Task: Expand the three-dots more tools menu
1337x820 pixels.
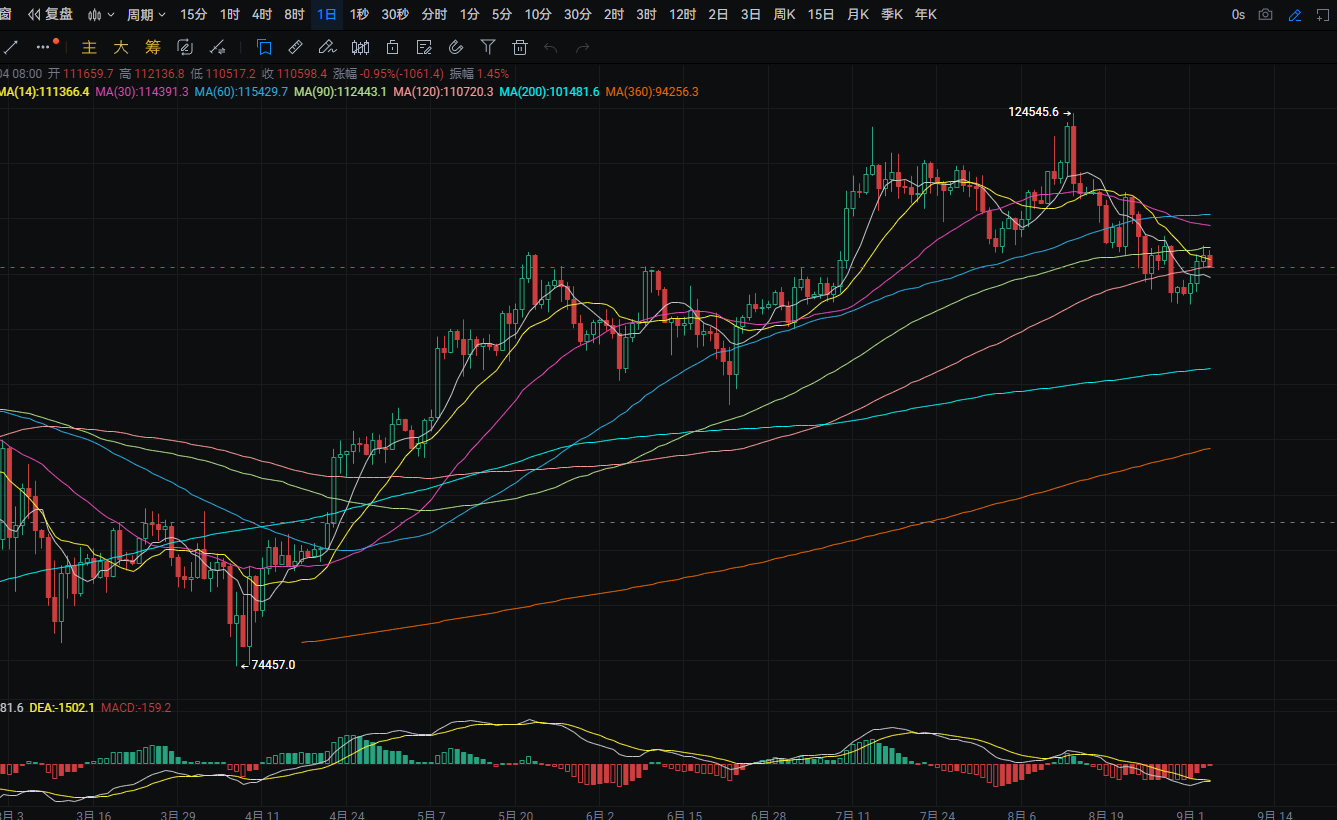Action: pos(43,47)
